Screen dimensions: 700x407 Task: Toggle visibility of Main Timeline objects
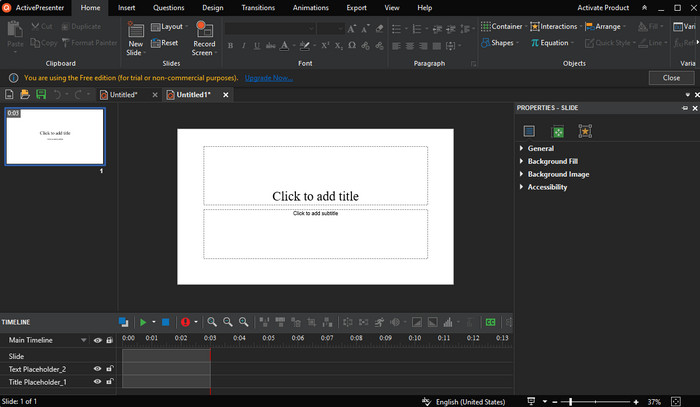97,341
